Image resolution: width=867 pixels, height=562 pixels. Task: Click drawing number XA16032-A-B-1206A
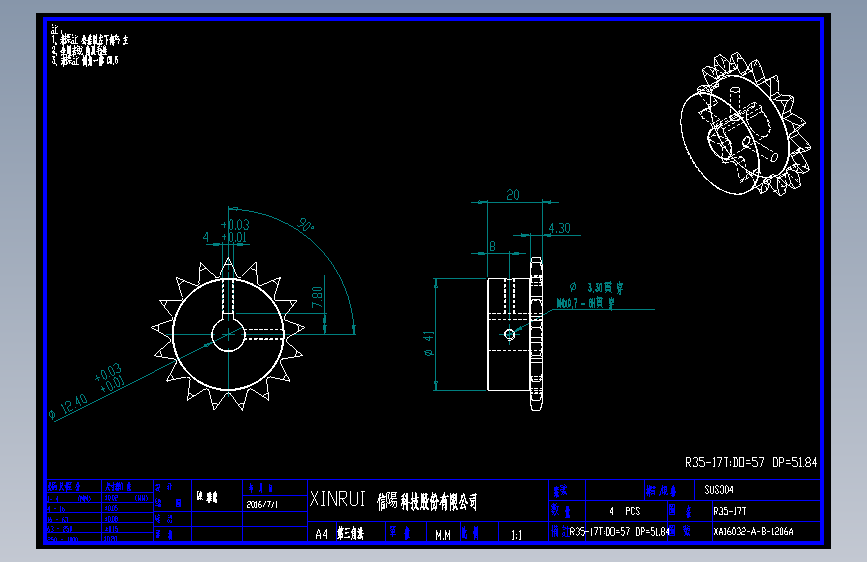pyautogui.click(x=753, y=532)
